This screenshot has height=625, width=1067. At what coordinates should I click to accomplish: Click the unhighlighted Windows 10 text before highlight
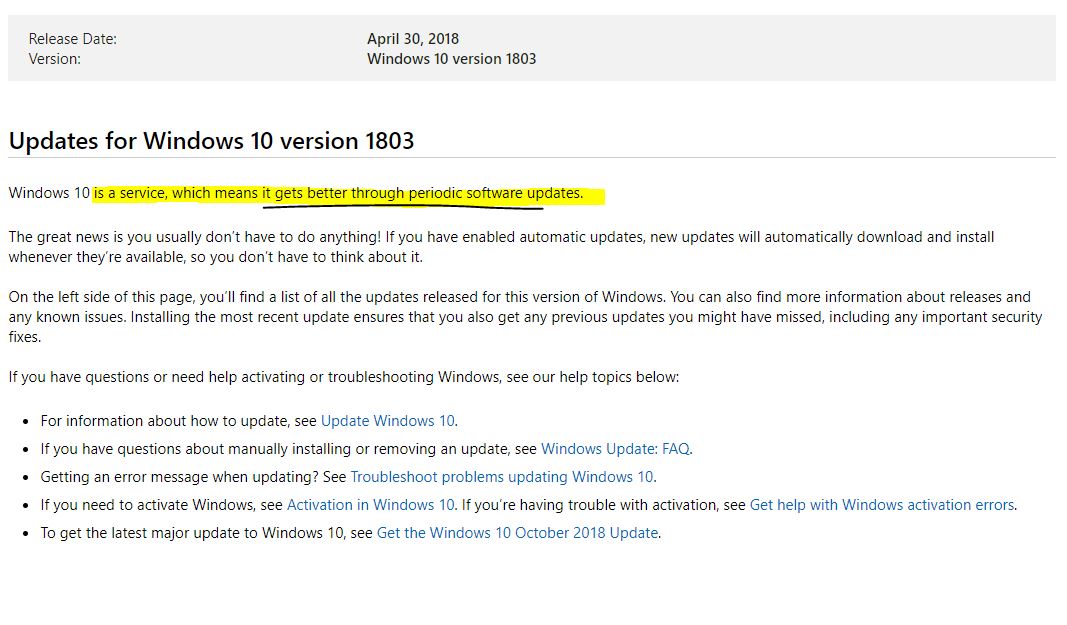tap(48, 193)
